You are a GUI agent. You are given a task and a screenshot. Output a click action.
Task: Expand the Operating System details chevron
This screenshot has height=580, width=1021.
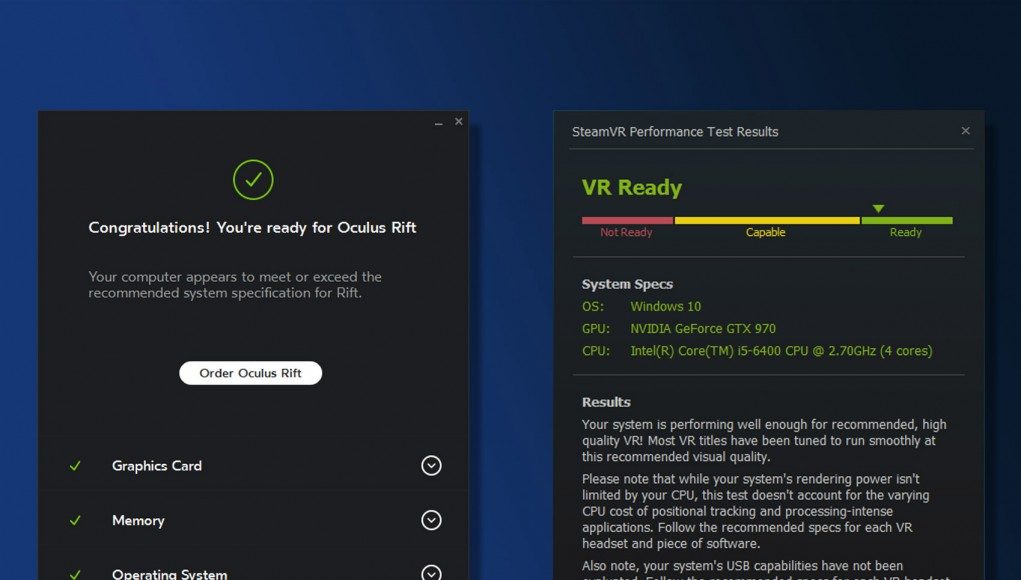point(431,572)
